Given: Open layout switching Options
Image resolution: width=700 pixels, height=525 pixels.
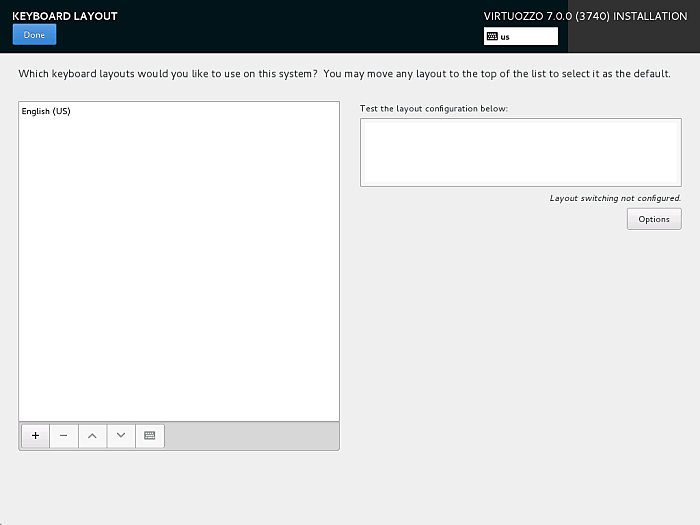Looking at the screenshot, I should (653, 219).
